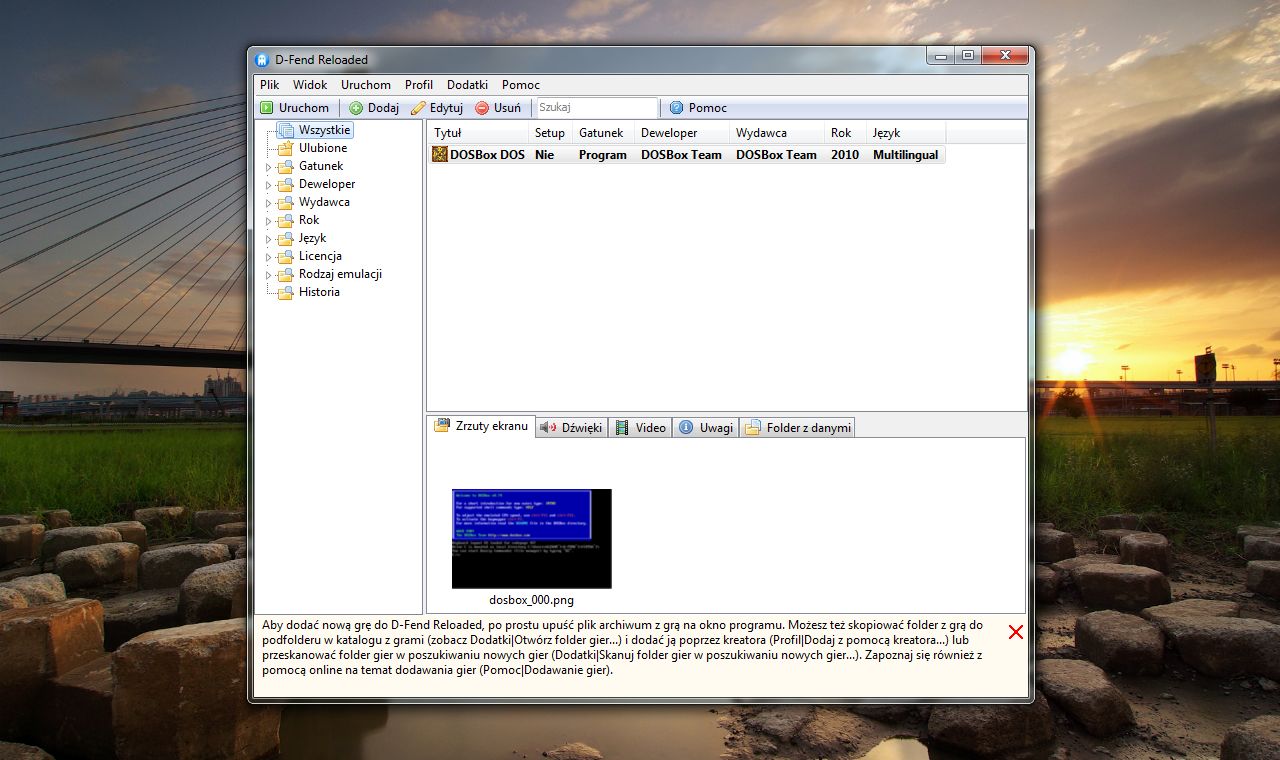Click the speaker icon on Dźwięki tab

pos(545,427)
